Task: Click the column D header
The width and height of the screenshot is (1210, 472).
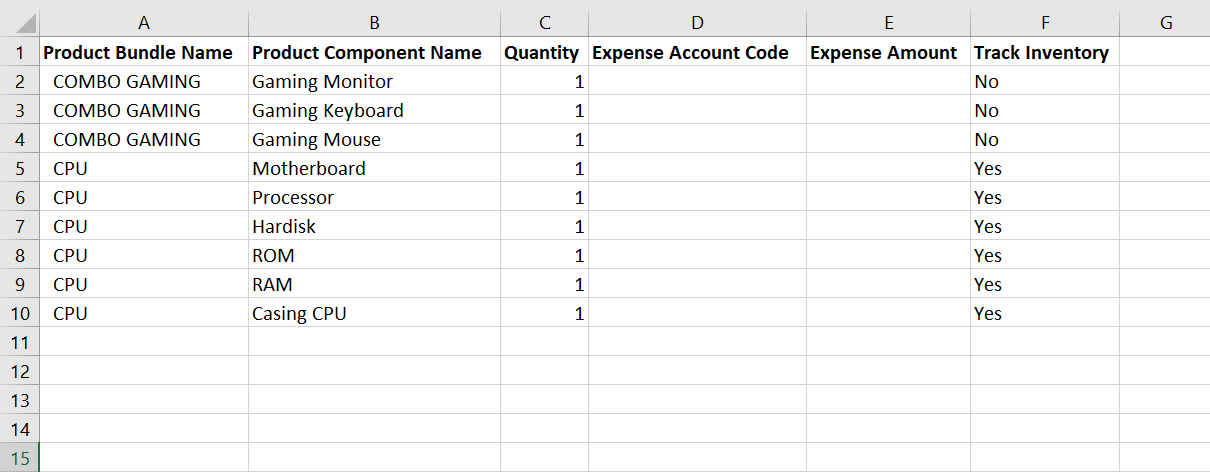Action: point(697,23)
